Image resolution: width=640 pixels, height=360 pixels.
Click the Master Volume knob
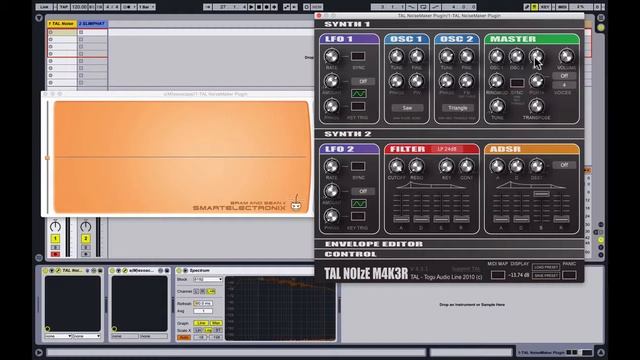coord(566,56)
